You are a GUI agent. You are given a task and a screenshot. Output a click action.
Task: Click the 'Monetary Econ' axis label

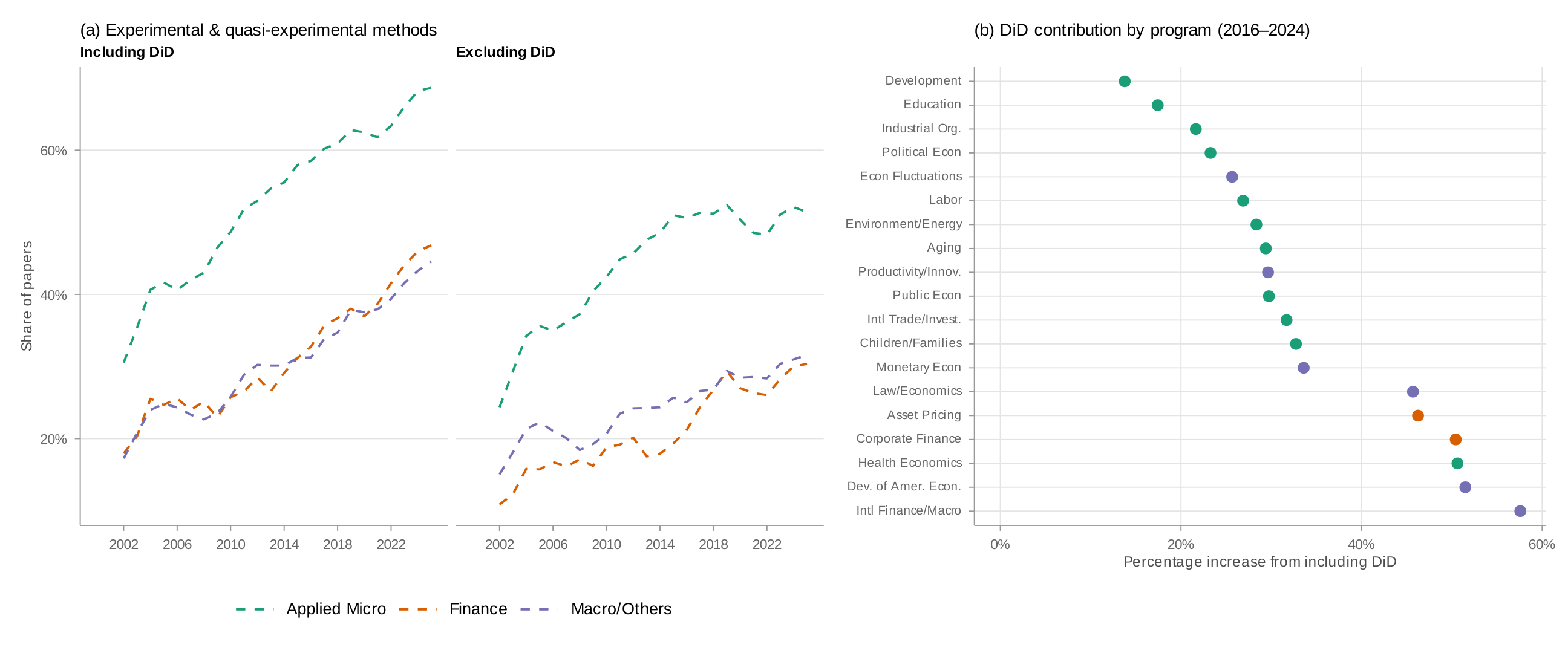(x=918, y=368)
